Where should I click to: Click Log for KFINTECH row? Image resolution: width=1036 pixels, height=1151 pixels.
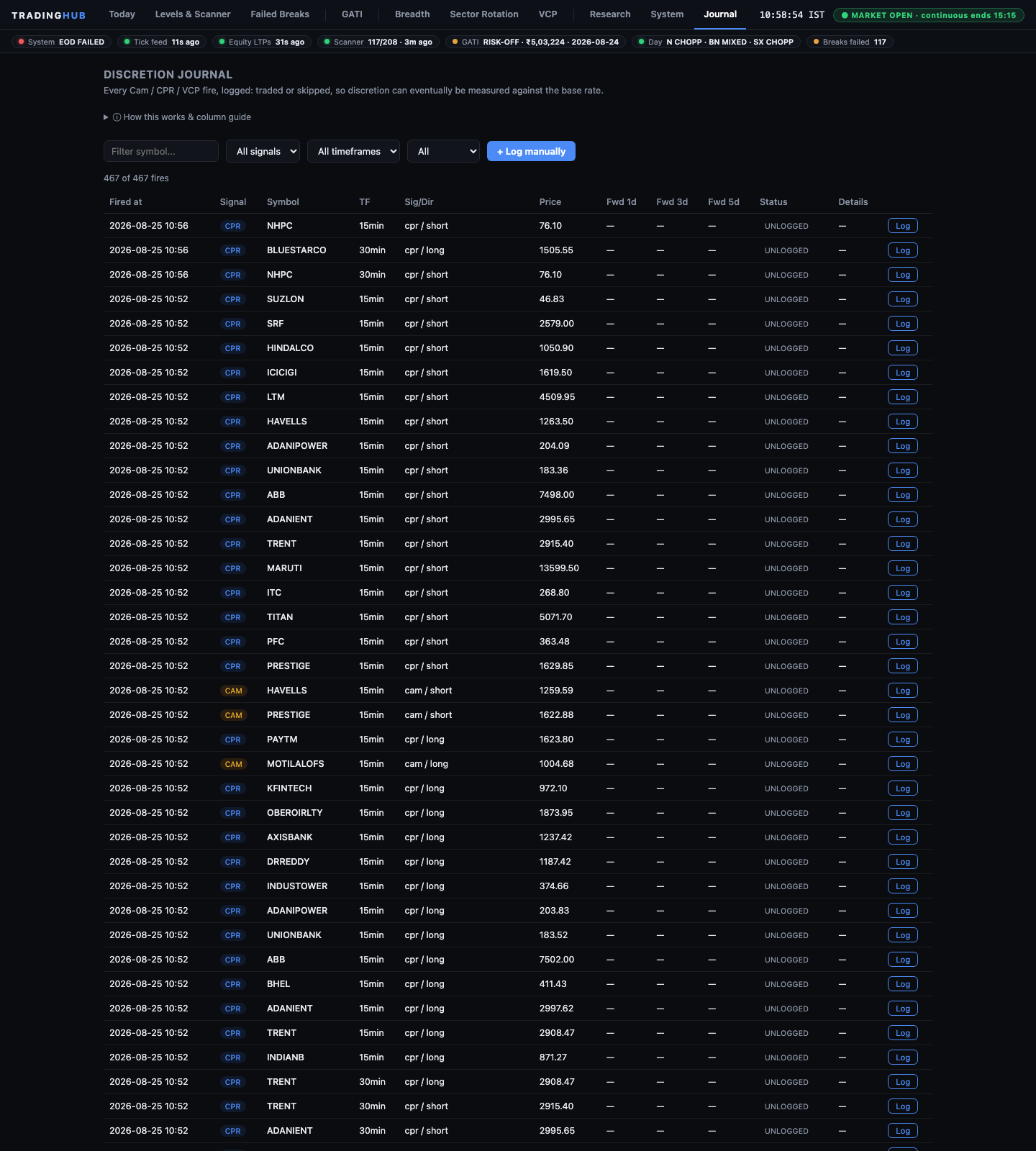(x=903, y=788)
